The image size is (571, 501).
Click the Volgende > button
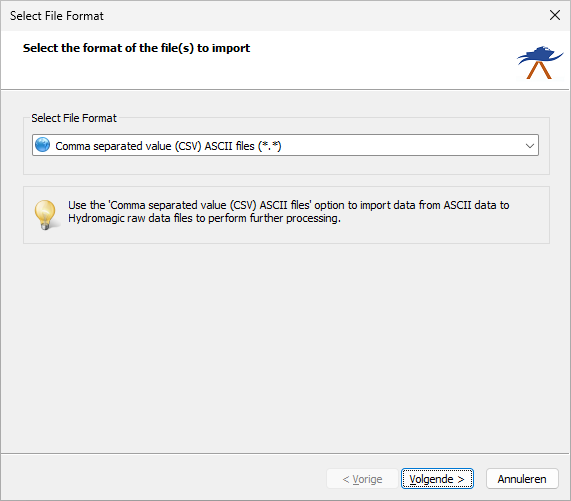click(x=437, y=479)
